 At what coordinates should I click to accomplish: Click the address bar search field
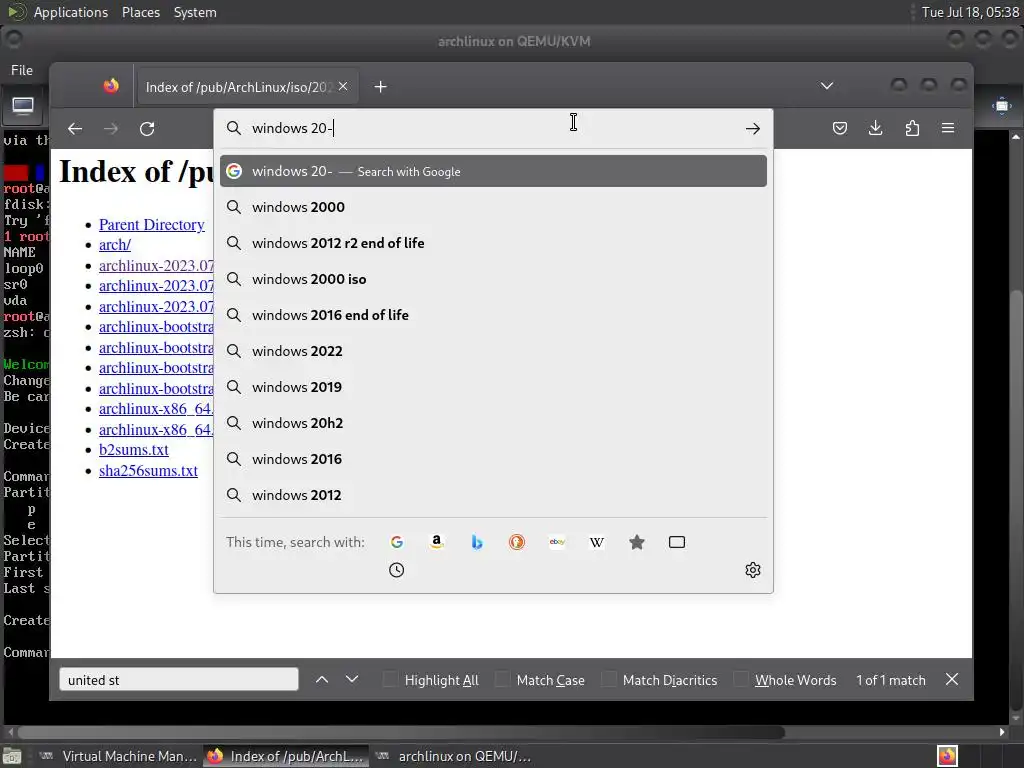pyautogui.click(x=494, y=128)
